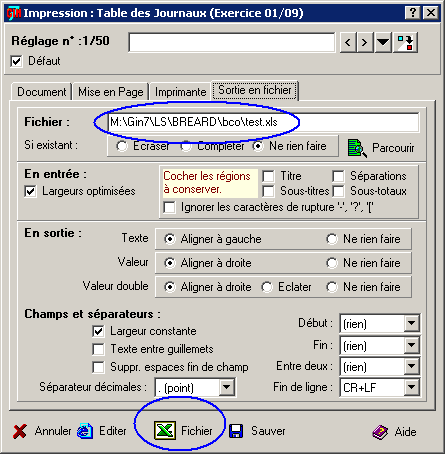Switch to the Mise en Page tab

coord(111,92)
